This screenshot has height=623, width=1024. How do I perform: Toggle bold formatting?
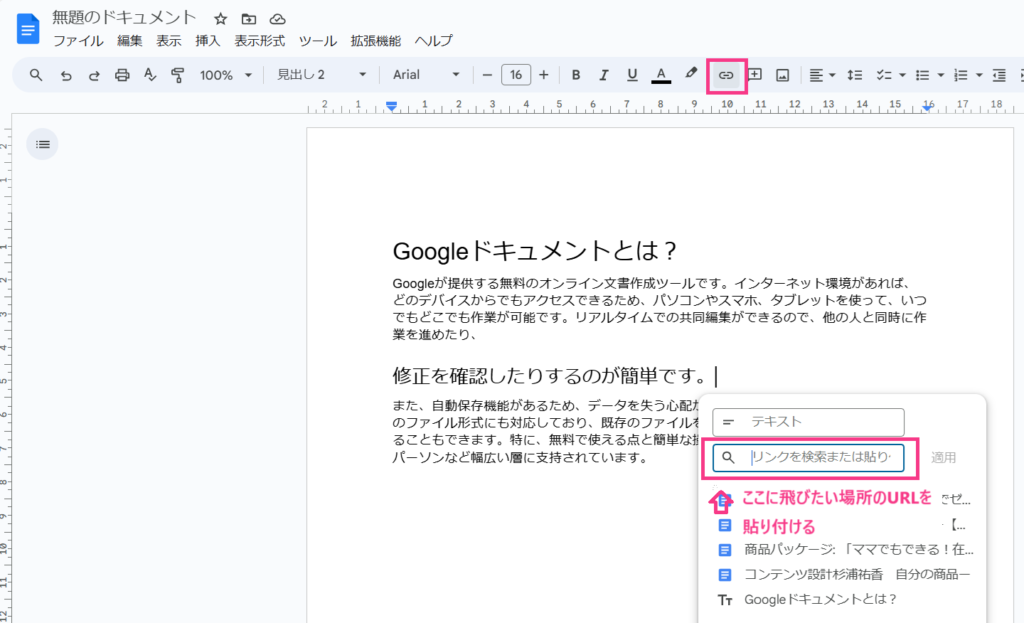click(x=576, y=75)
